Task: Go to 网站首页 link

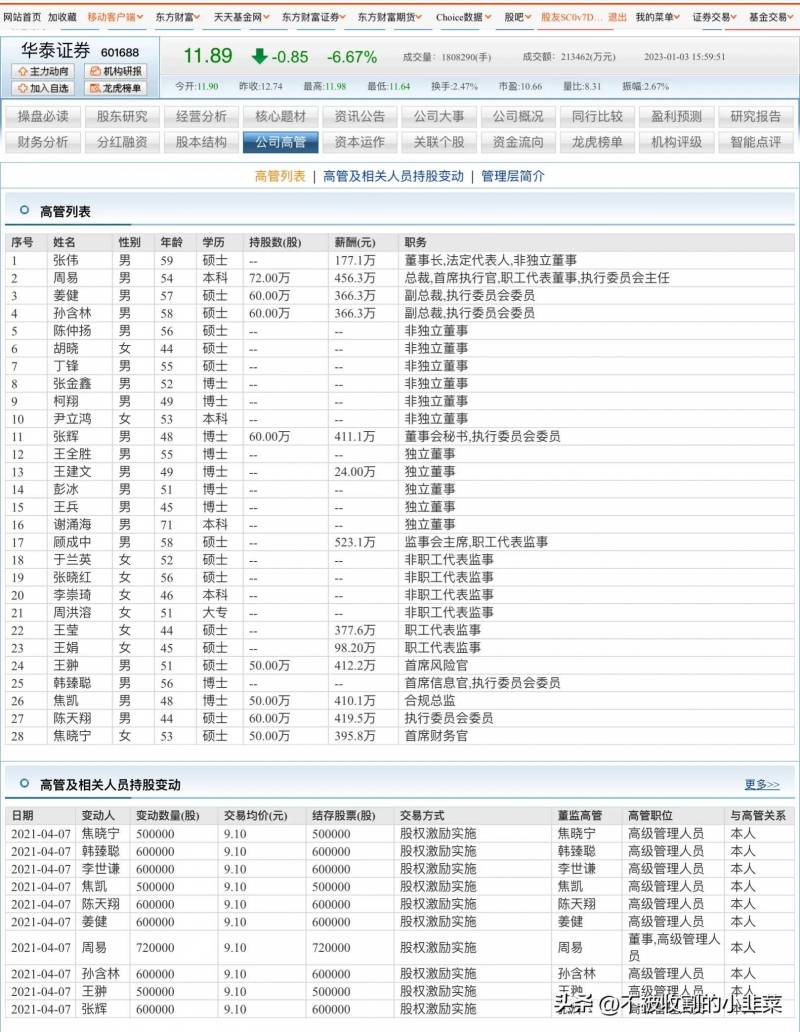Action: coord(22,17)
